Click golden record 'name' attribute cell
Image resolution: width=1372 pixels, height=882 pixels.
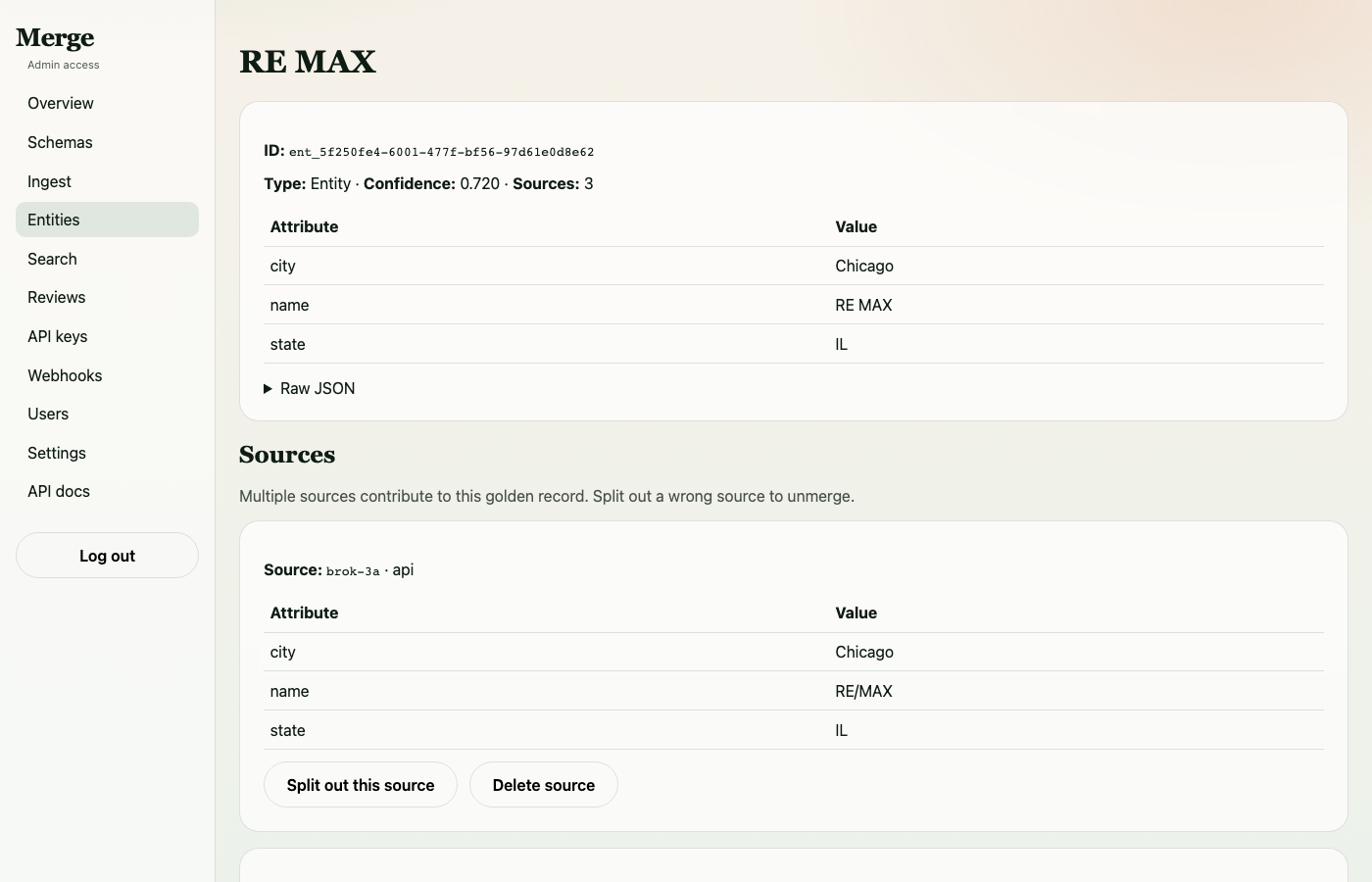point(546,305)
